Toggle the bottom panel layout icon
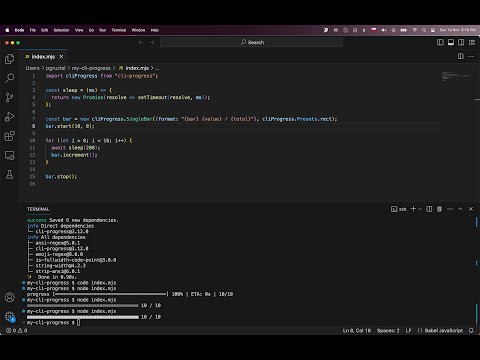This screenshot has width=480, height=360. 451,42
